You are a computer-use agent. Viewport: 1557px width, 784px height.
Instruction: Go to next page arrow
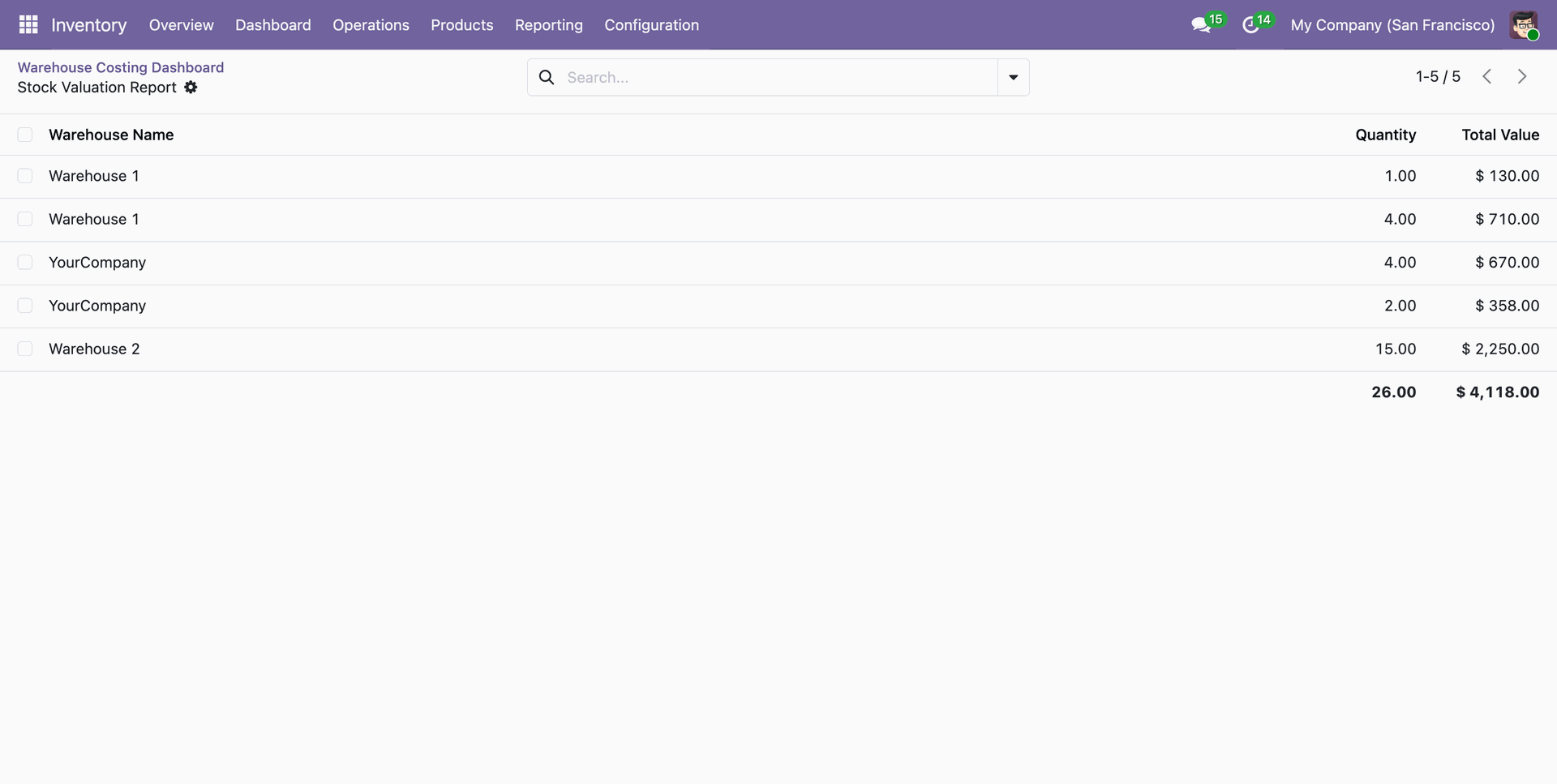(1522, 76)
